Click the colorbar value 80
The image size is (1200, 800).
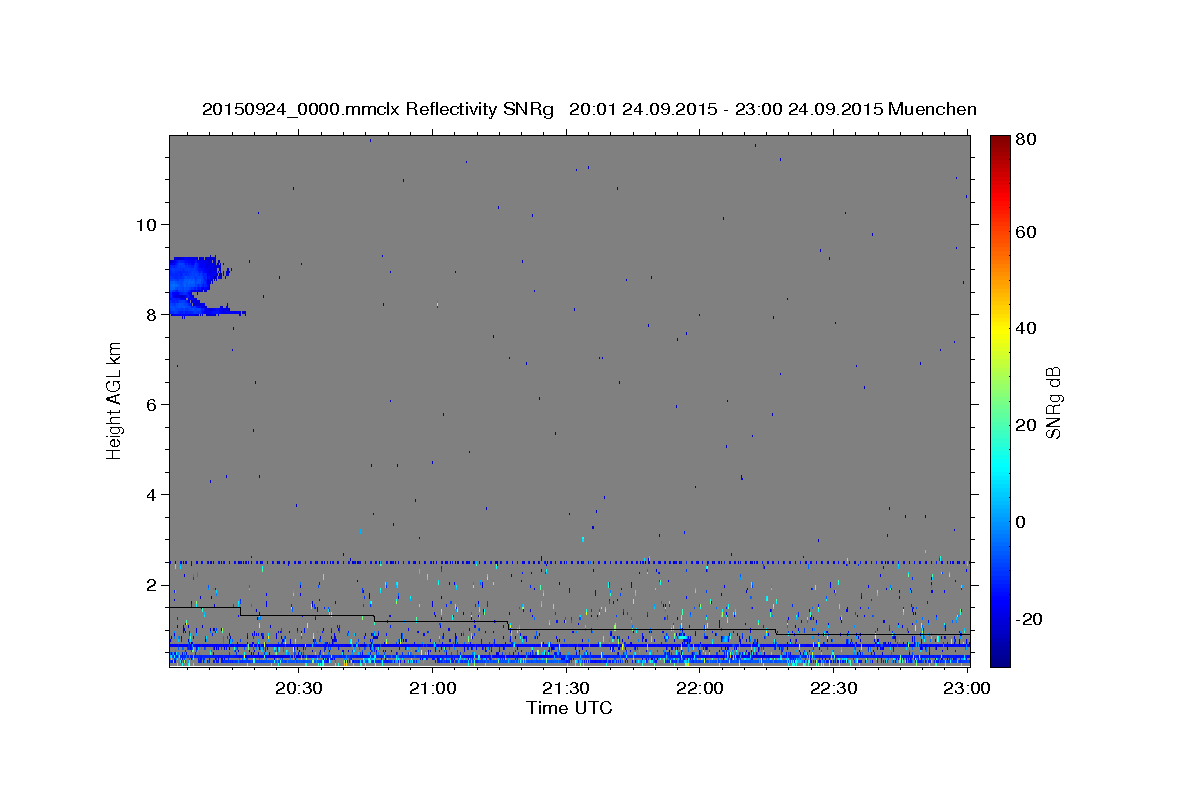1028,140
